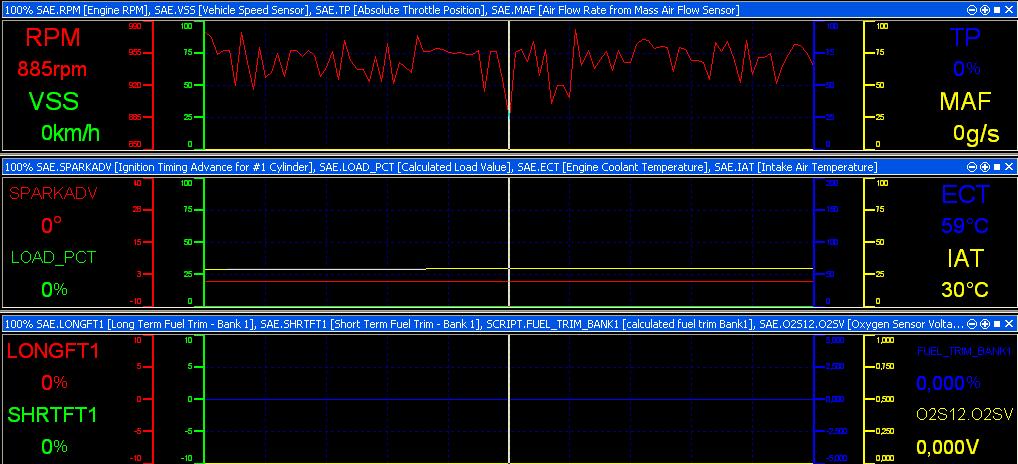This screenshot has height=464, width=1018.
Task: Stop the SPARKADV panel with square icon
Action: click(997, 167)
